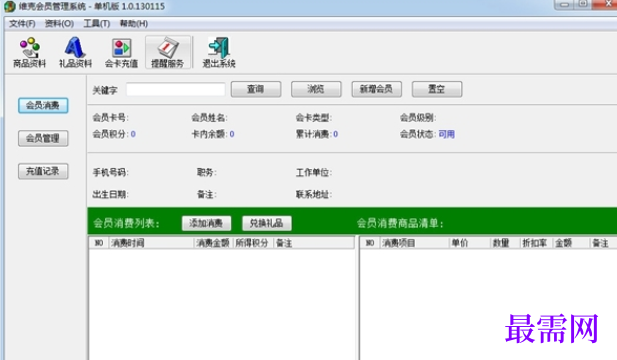The image size is (617, 360).
Task: Click the 会员卡号 label
Action: pyautogui.click(x=110, y=118)
